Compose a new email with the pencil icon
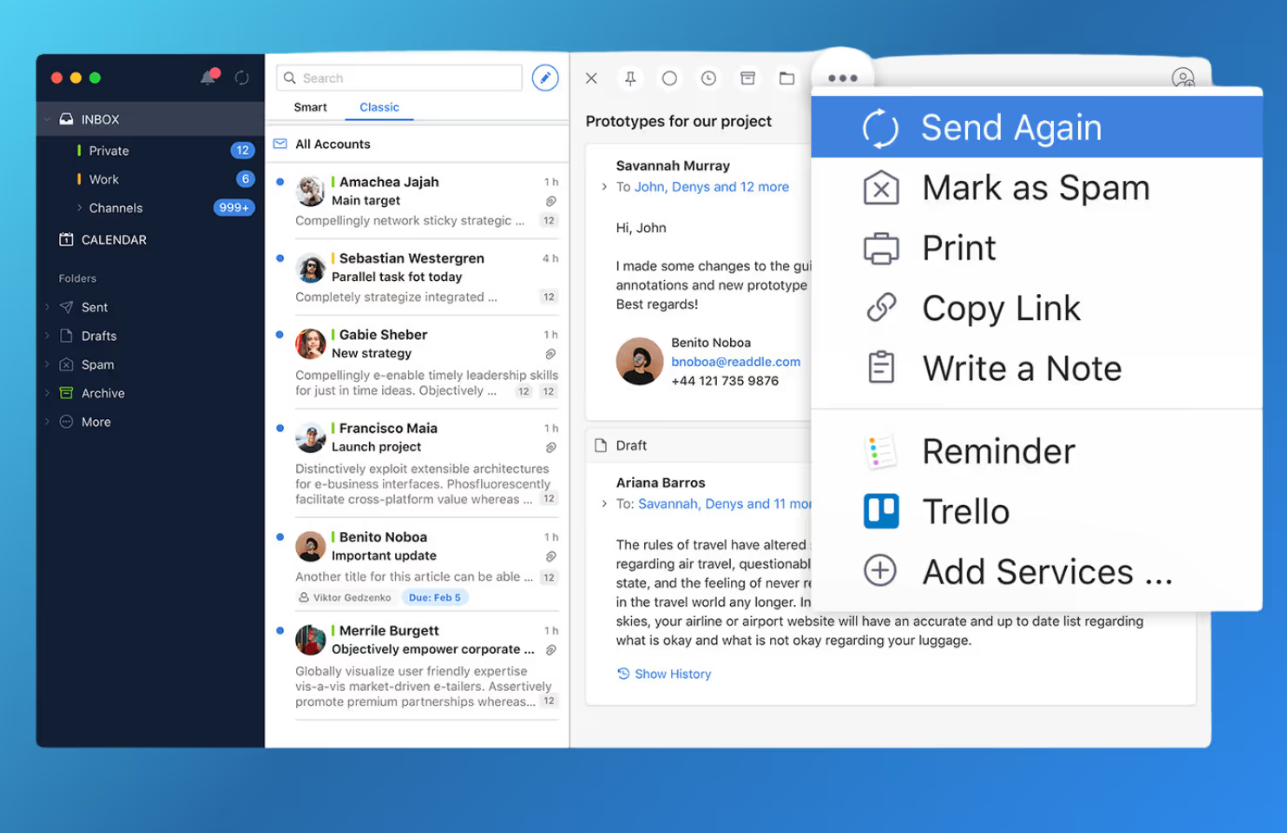Screen dimensions: 1287x833 coord(544,77)
